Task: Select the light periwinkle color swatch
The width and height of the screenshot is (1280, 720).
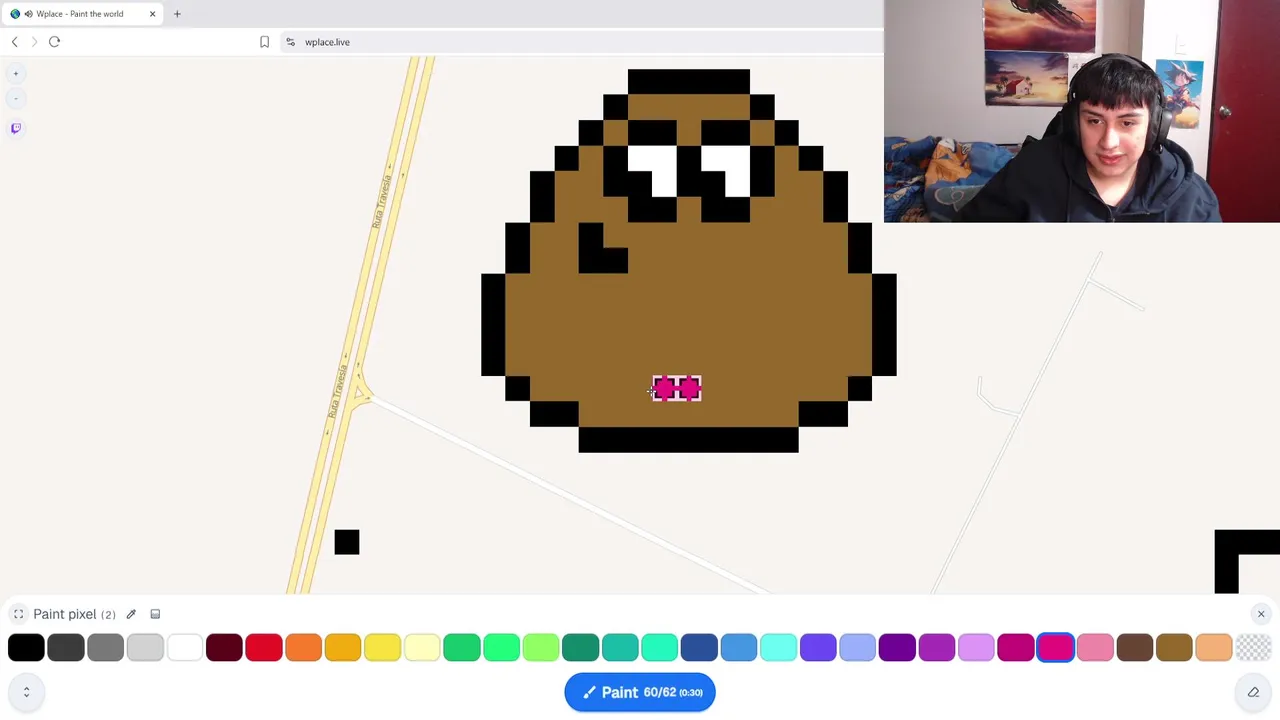Action: tap(858, 648)
